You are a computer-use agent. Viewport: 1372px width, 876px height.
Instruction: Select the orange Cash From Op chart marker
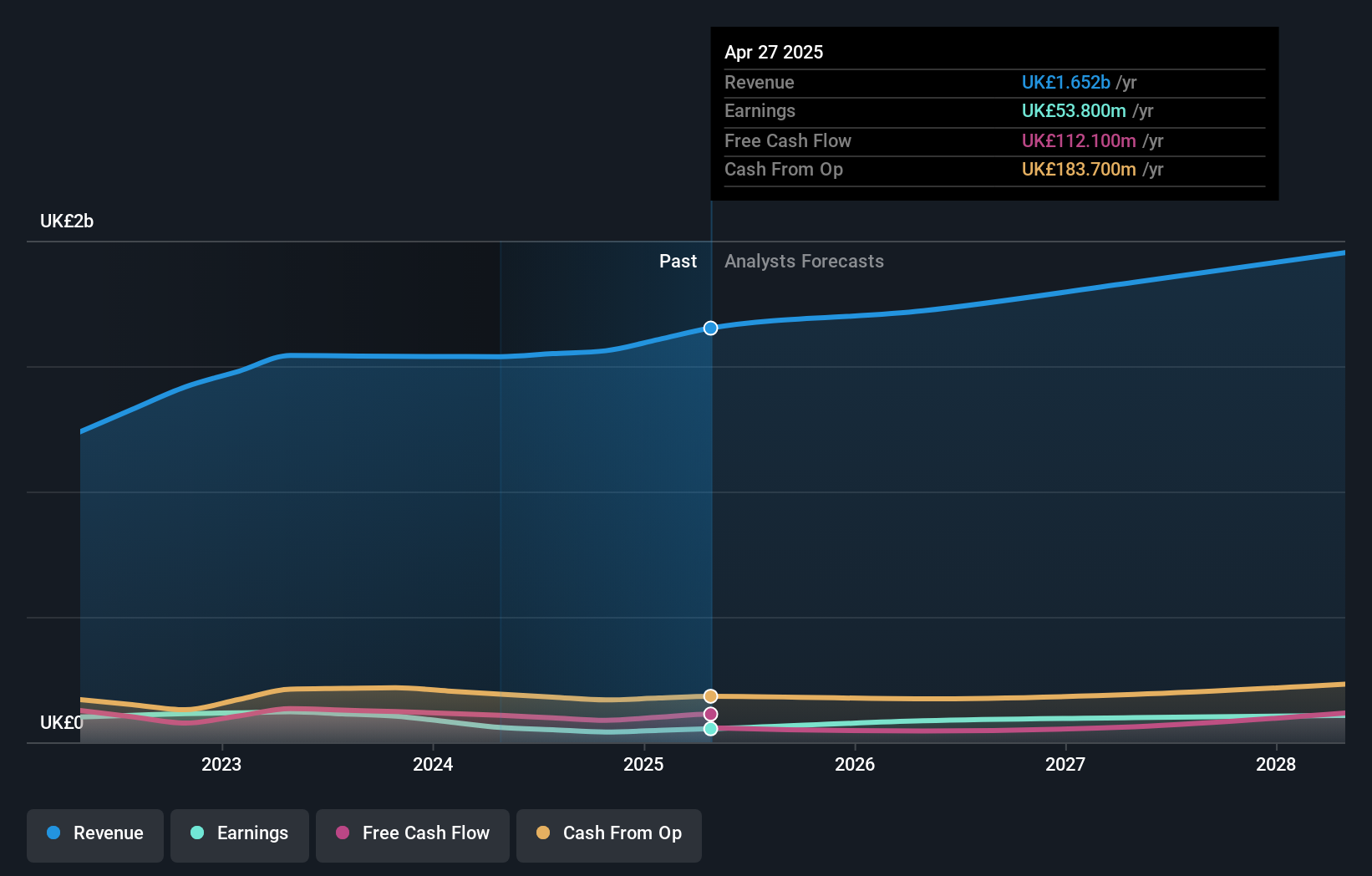pyautogui.click(x=710, y=695)
